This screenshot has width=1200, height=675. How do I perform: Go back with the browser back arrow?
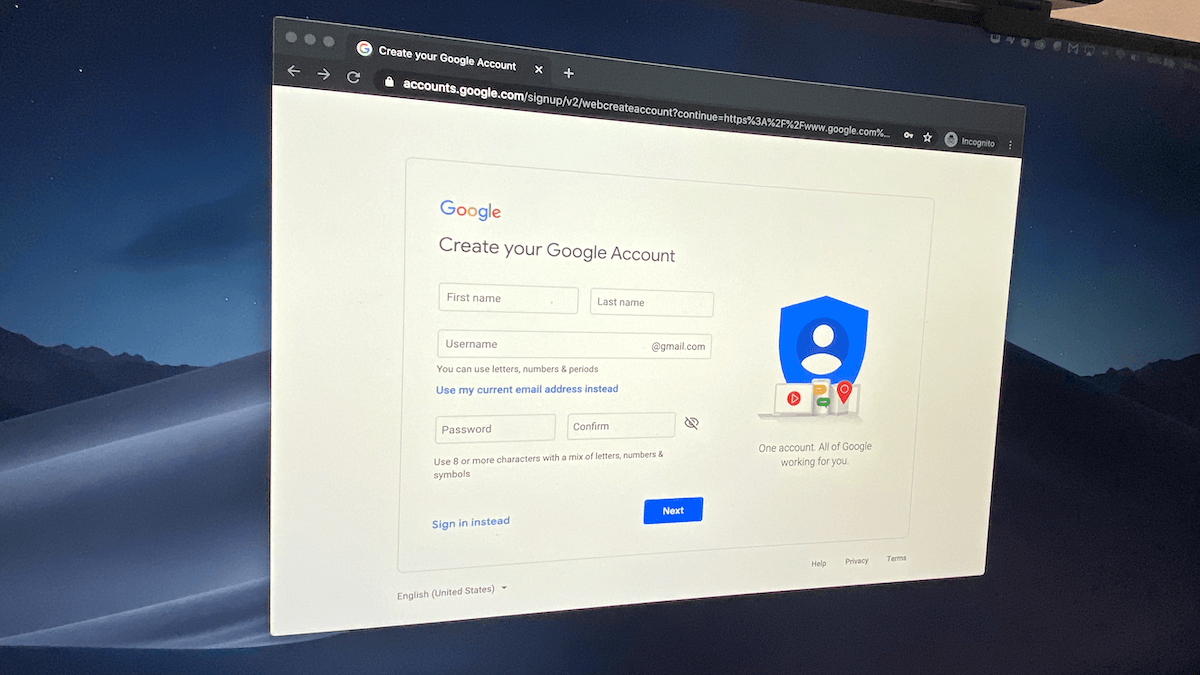[293, 71]
